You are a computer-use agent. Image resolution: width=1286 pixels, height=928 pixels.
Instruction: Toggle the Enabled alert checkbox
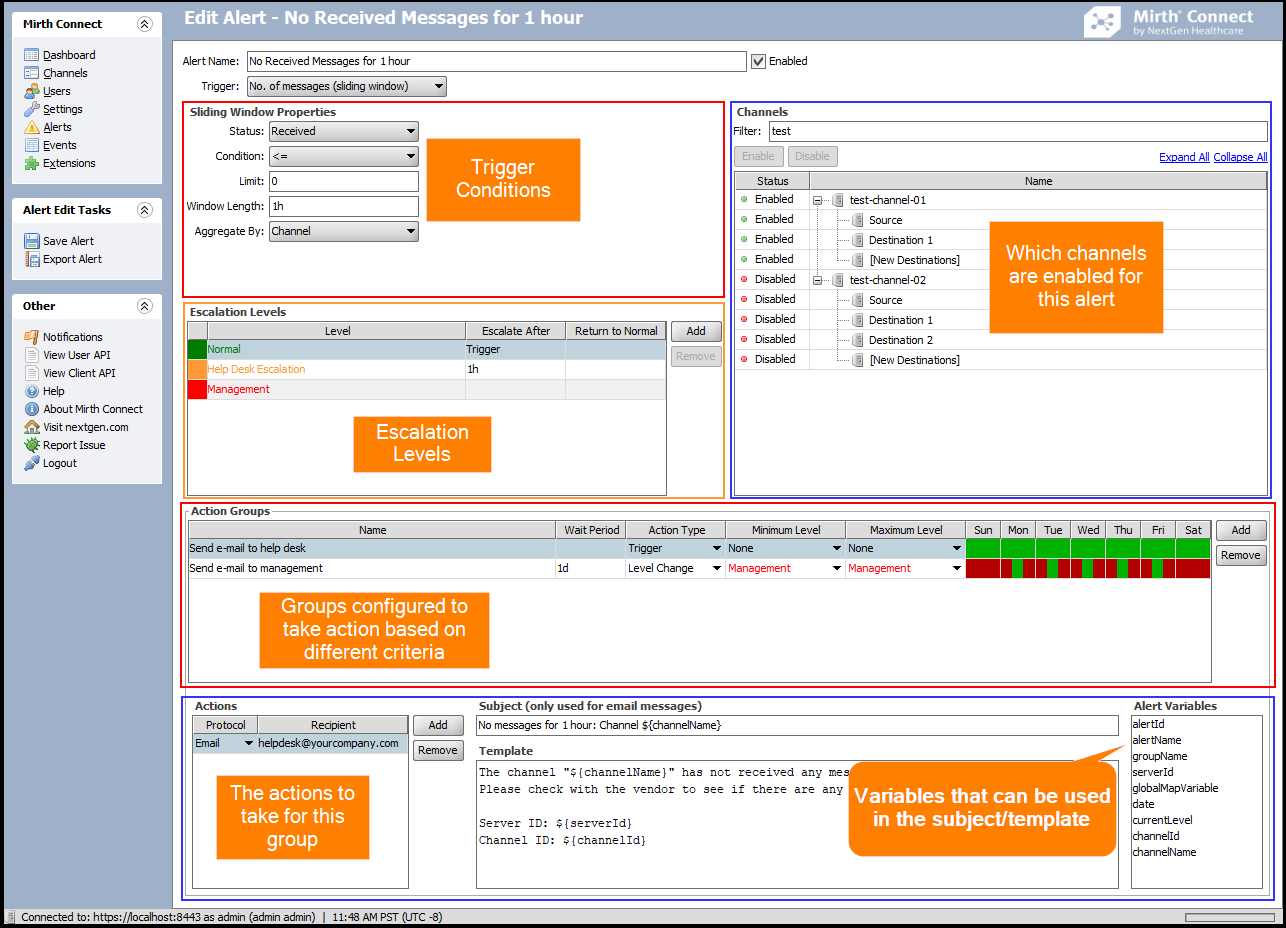(x=758, y=61)
